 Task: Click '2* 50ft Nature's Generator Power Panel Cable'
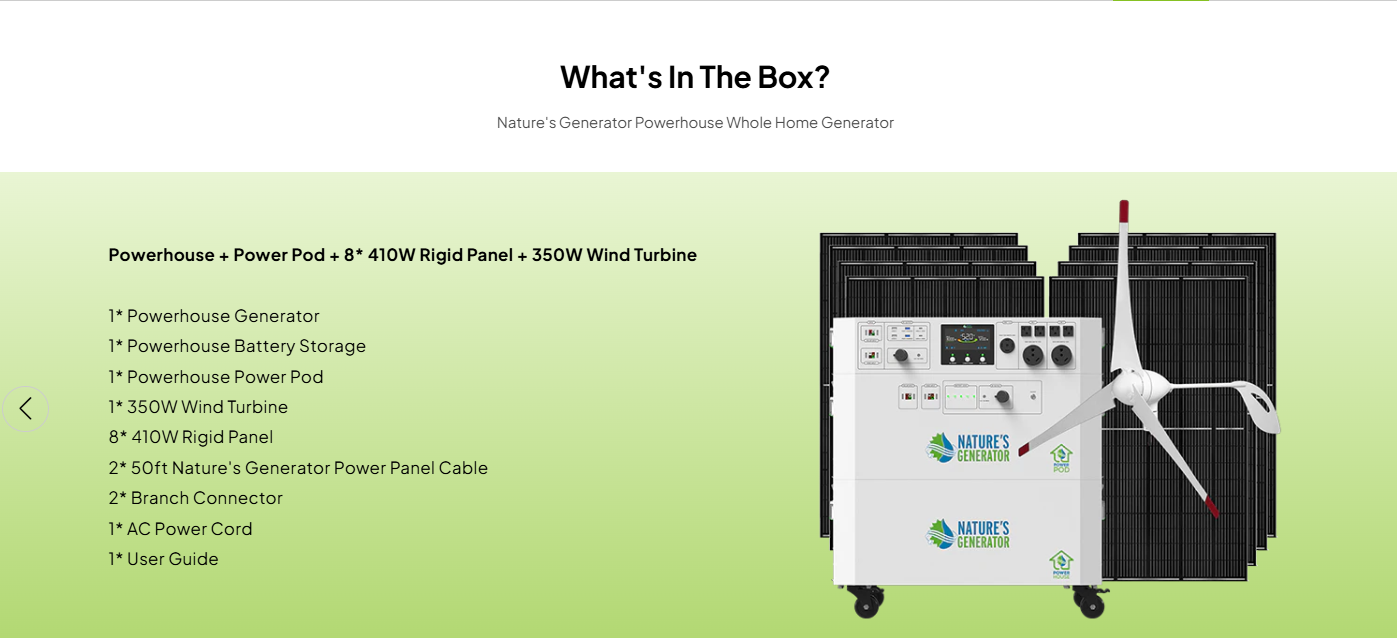tap(298, 468)
